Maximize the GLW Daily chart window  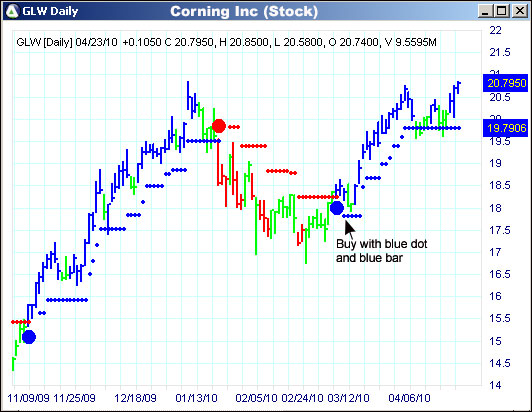pyautogui.click(x=502, y=11)
